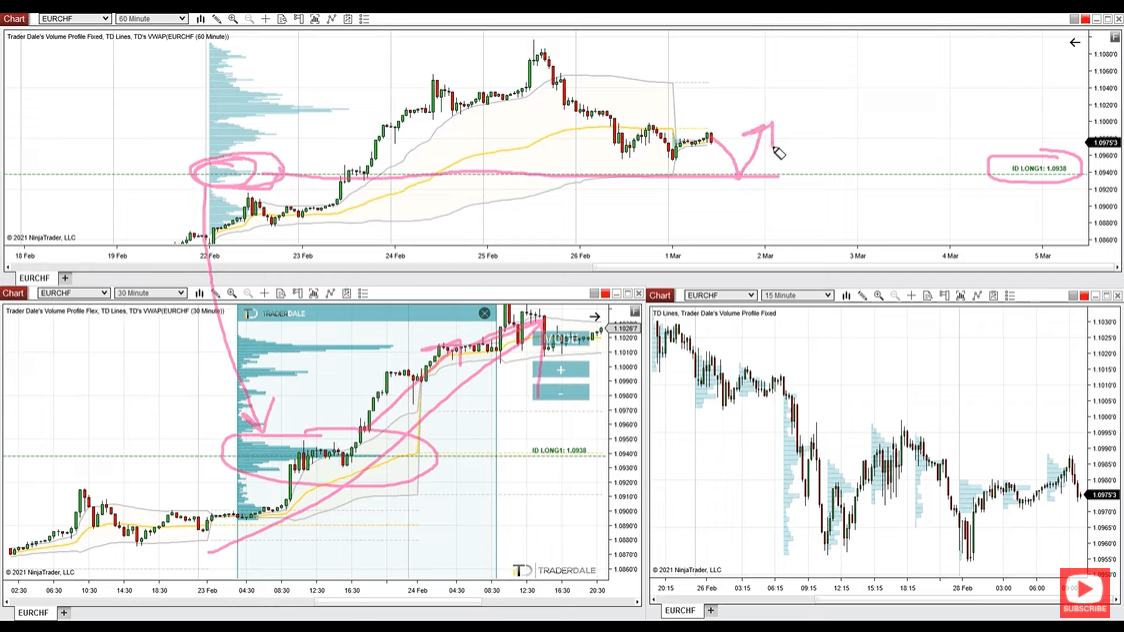Click horizontal scrollbar under the 60 Minute chart
The image size is (1124, 632).
562,267
